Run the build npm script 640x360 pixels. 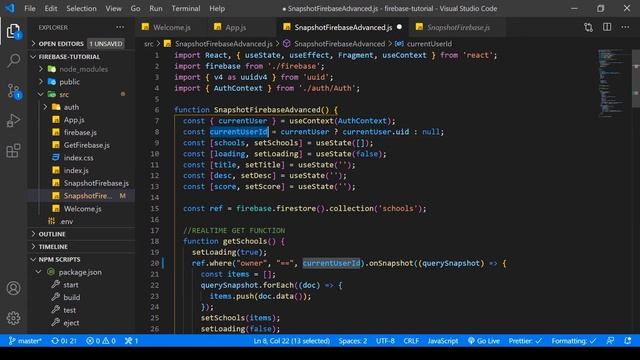point(71,298)
